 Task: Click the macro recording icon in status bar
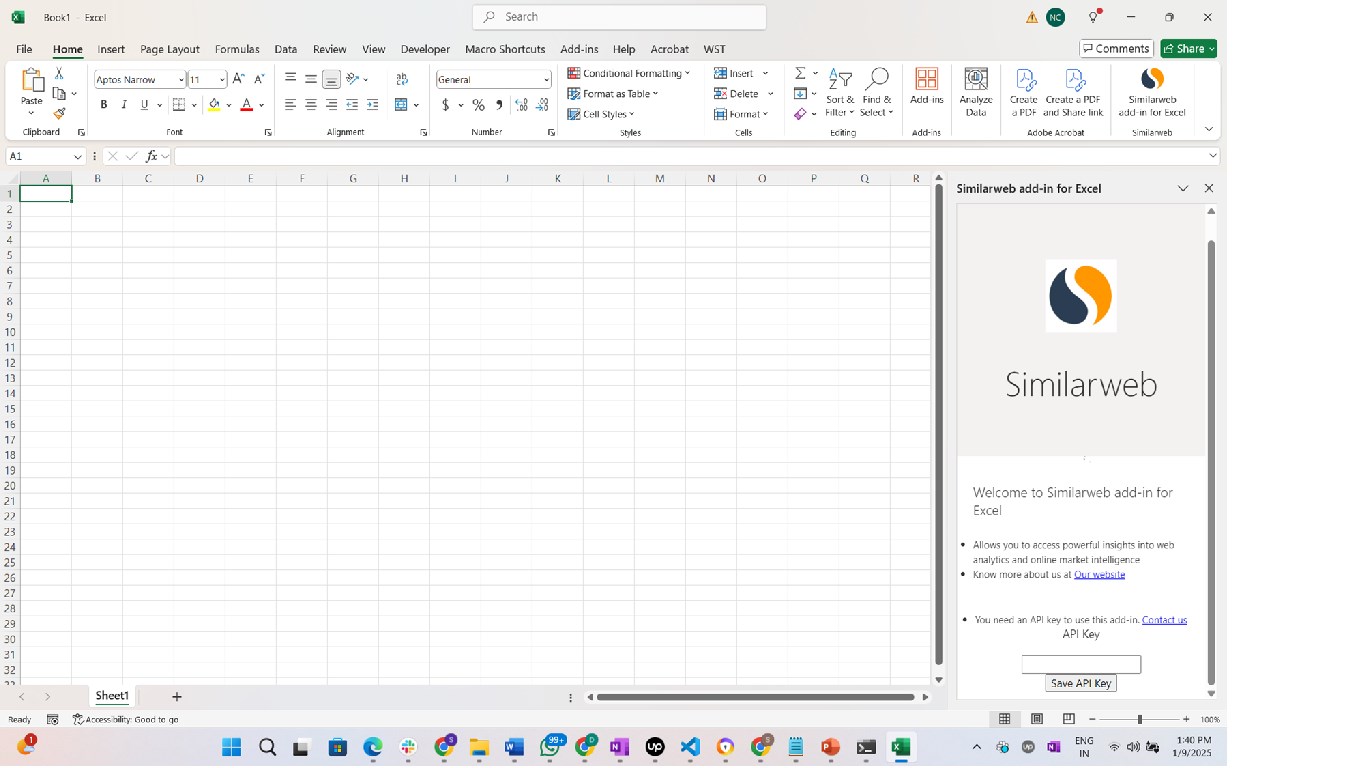coord(52,719)
